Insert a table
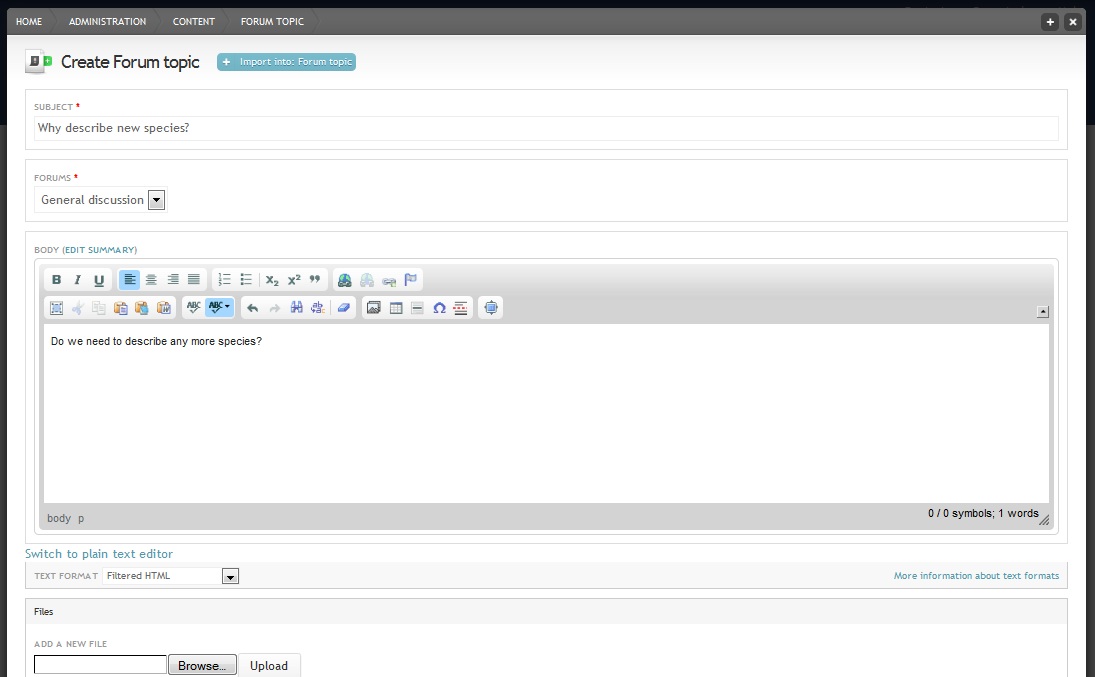 [x=396, y=307]
